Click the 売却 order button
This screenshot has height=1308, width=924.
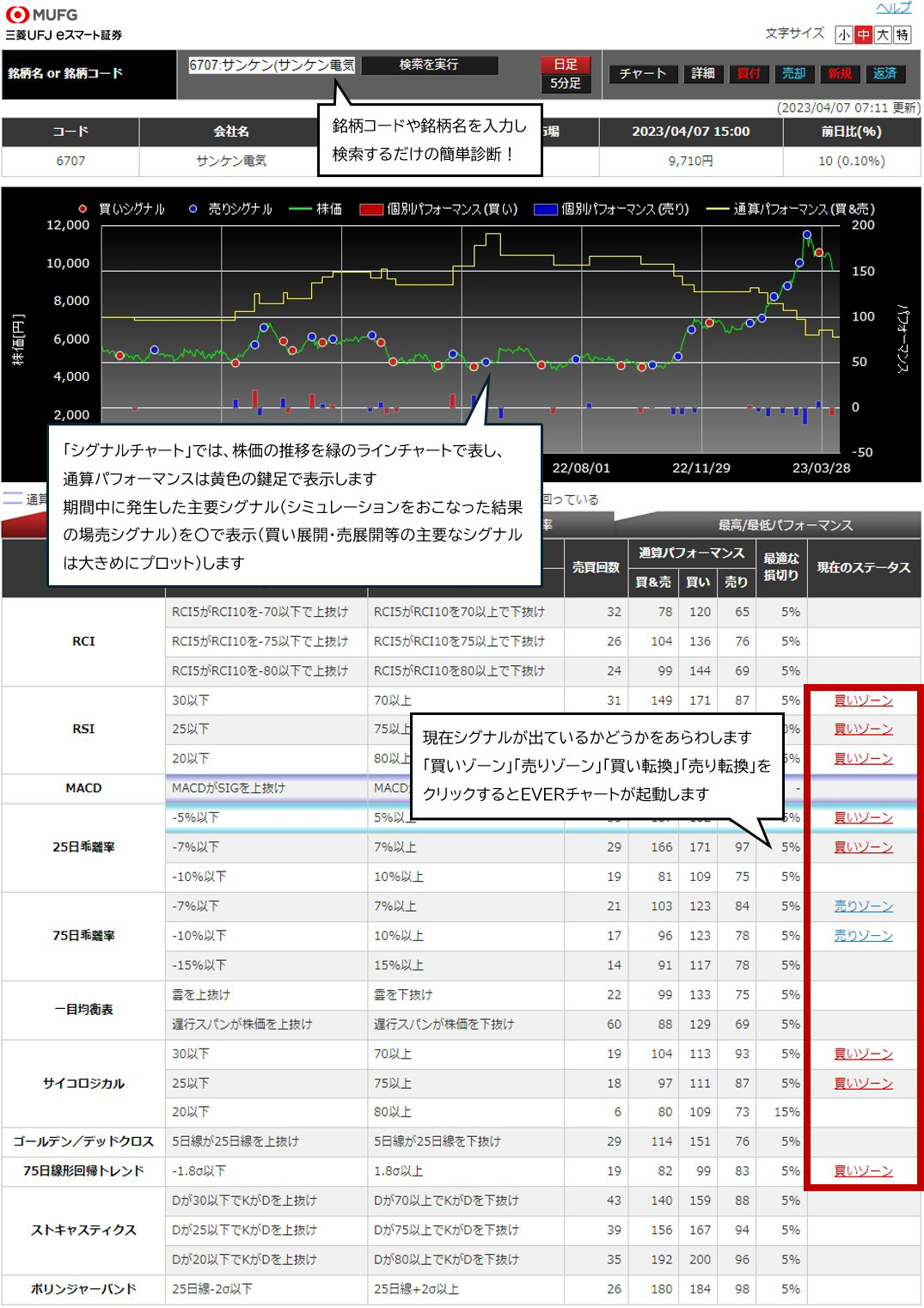point(793,73)
